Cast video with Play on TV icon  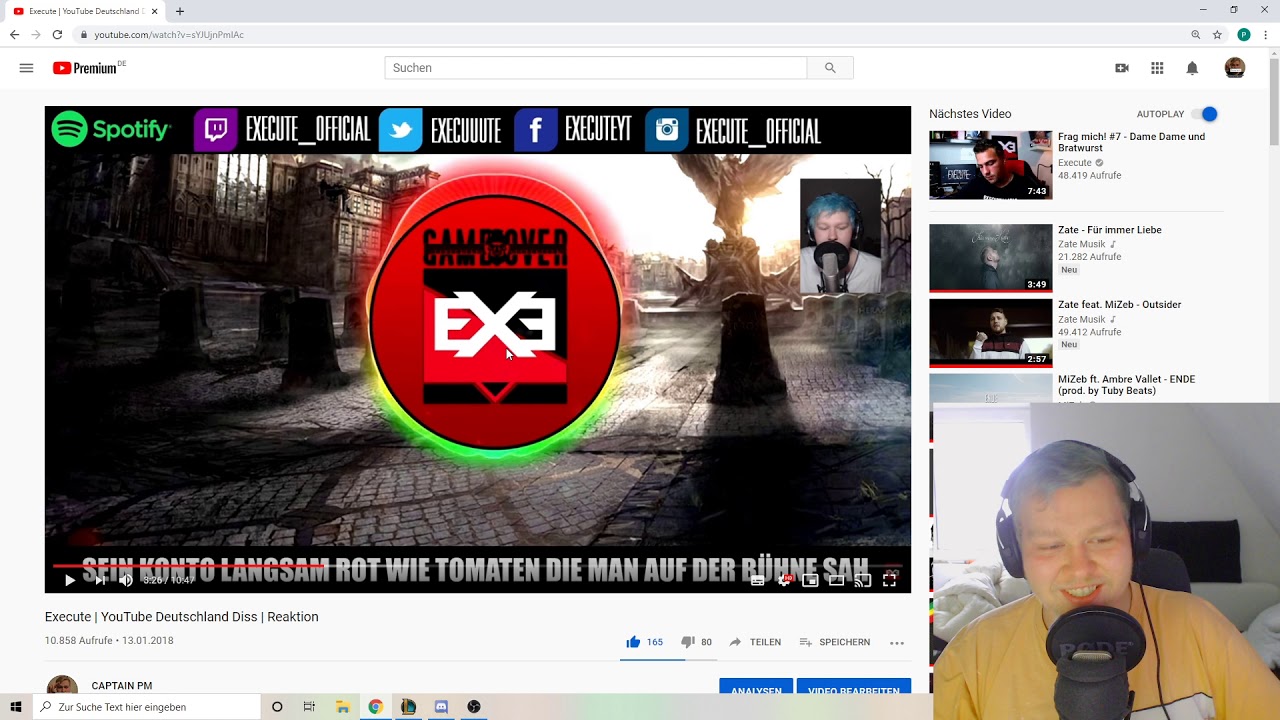point(862,580)
